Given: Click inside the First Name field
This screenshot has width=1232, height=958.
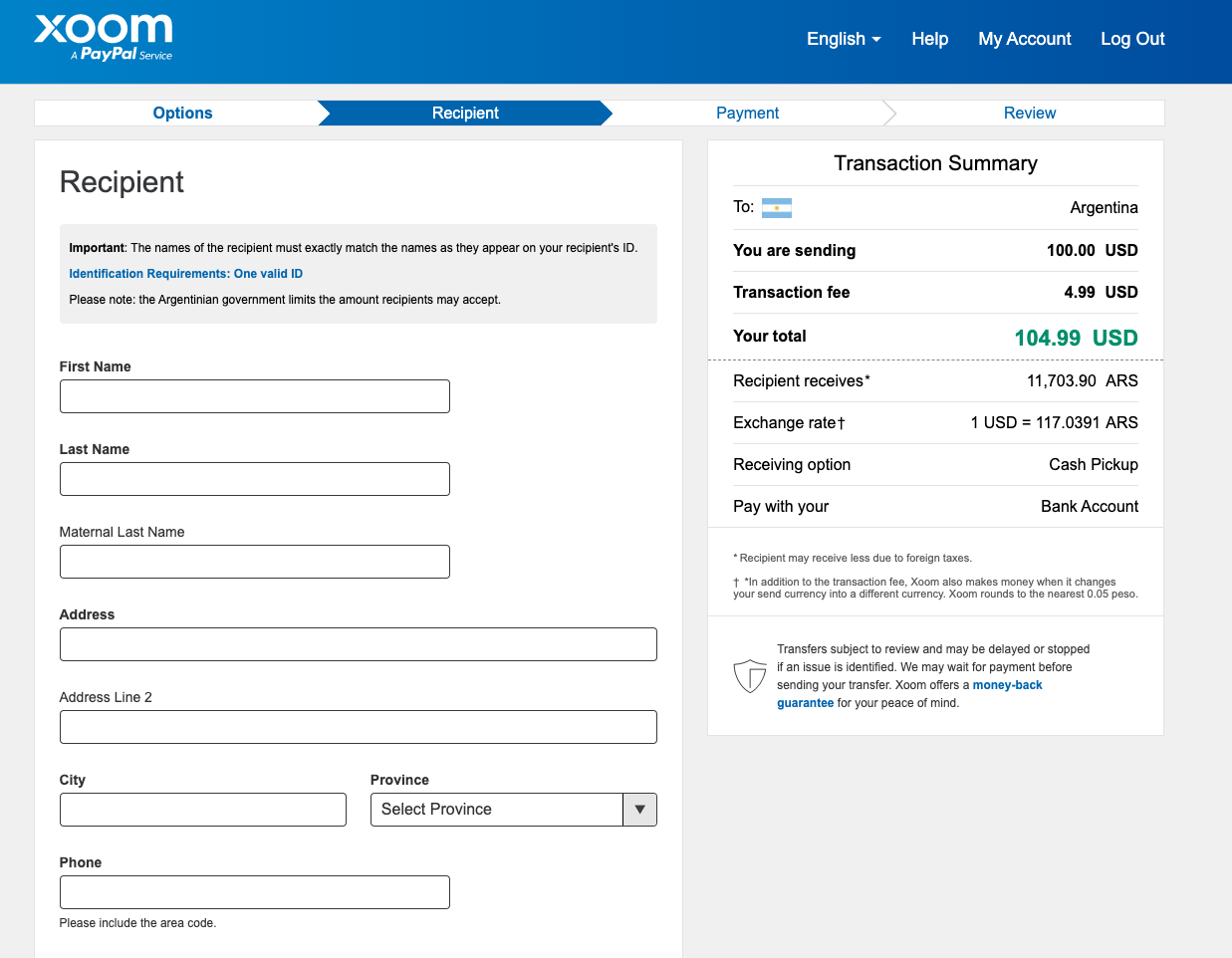Looking at the screenshot, I should 255,395.
